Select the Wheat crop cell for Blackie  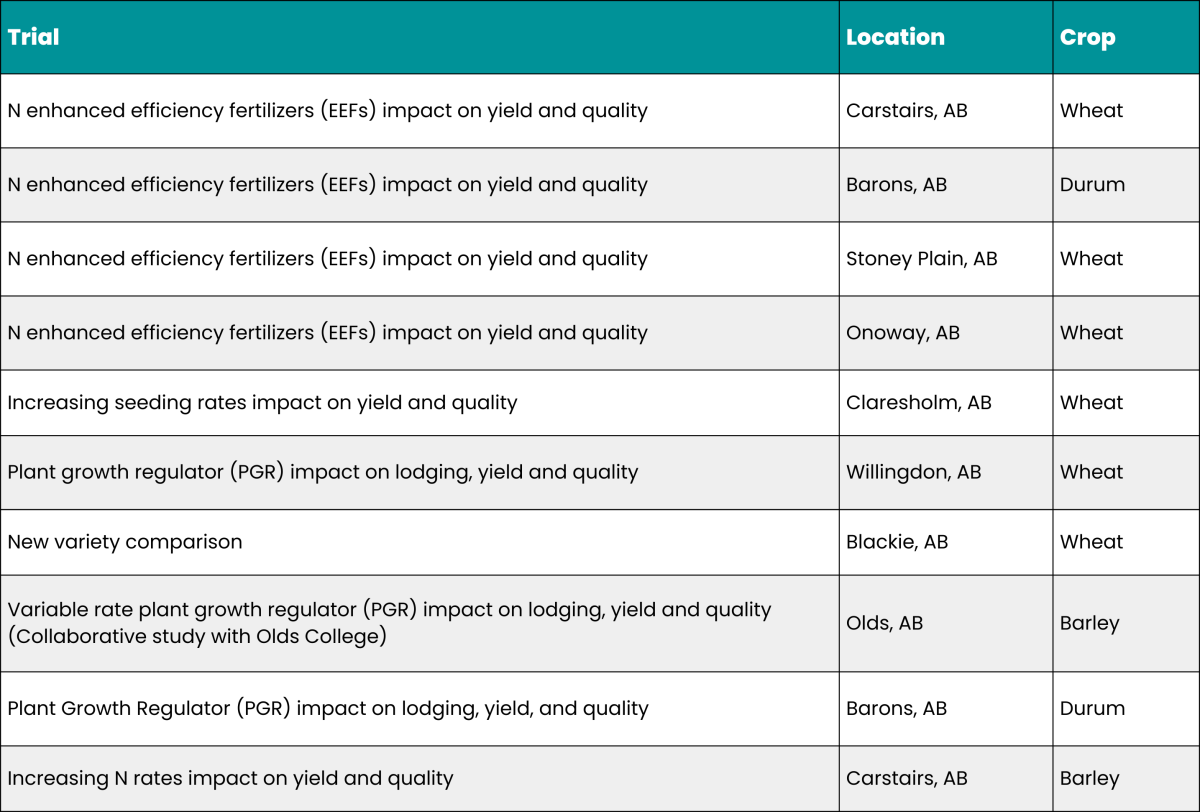tap(1126, 542)
